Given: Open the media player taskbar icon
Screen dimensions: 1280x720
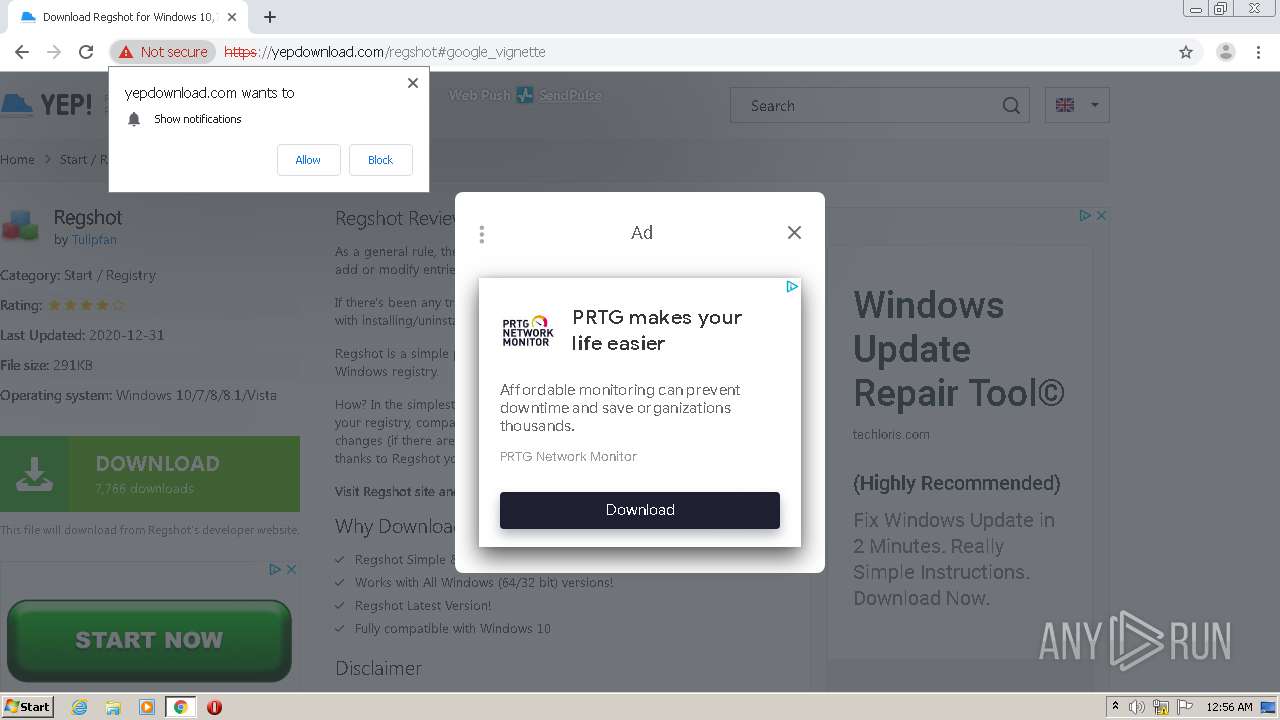Looking at the screenshot, I should coord(147,707).
